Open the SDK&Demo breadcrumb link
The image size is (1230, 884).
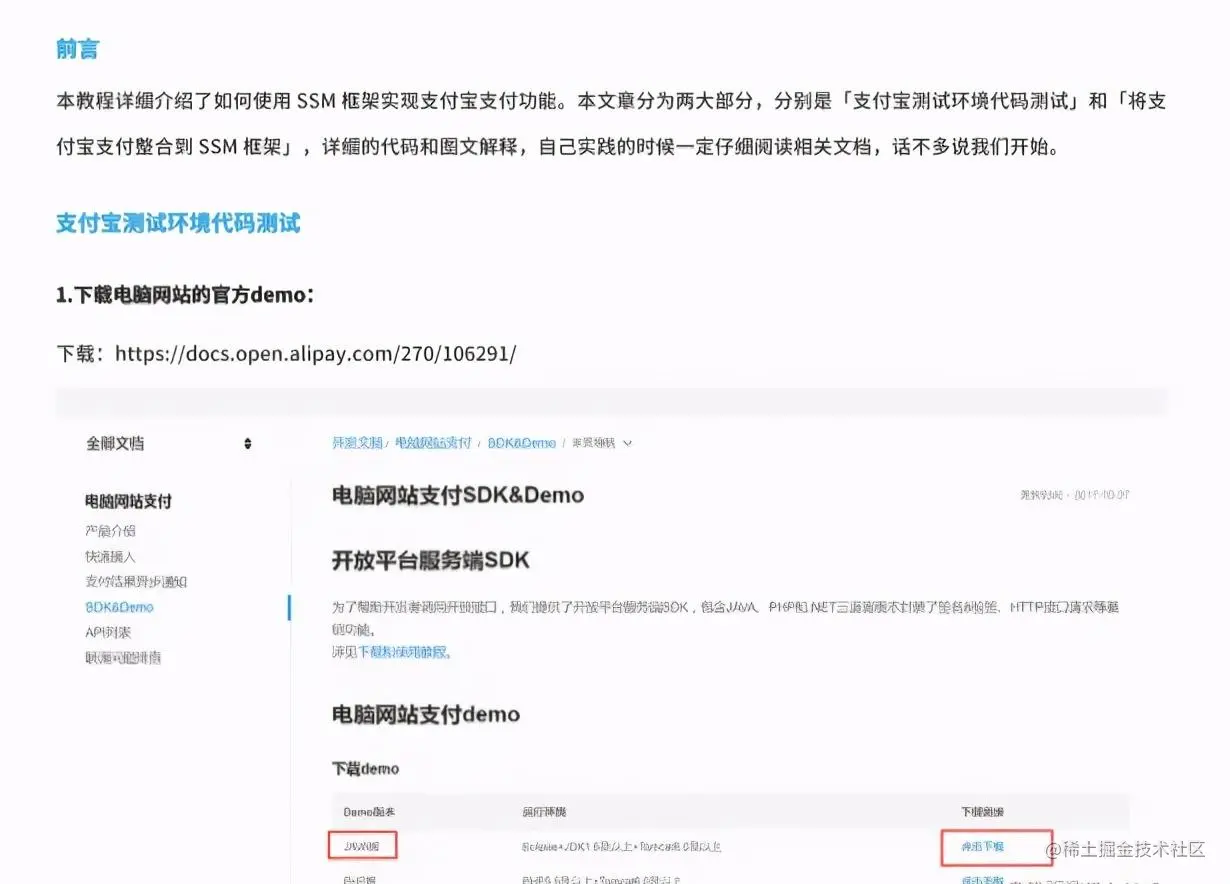pyautogui.click(x=521, y=442)
